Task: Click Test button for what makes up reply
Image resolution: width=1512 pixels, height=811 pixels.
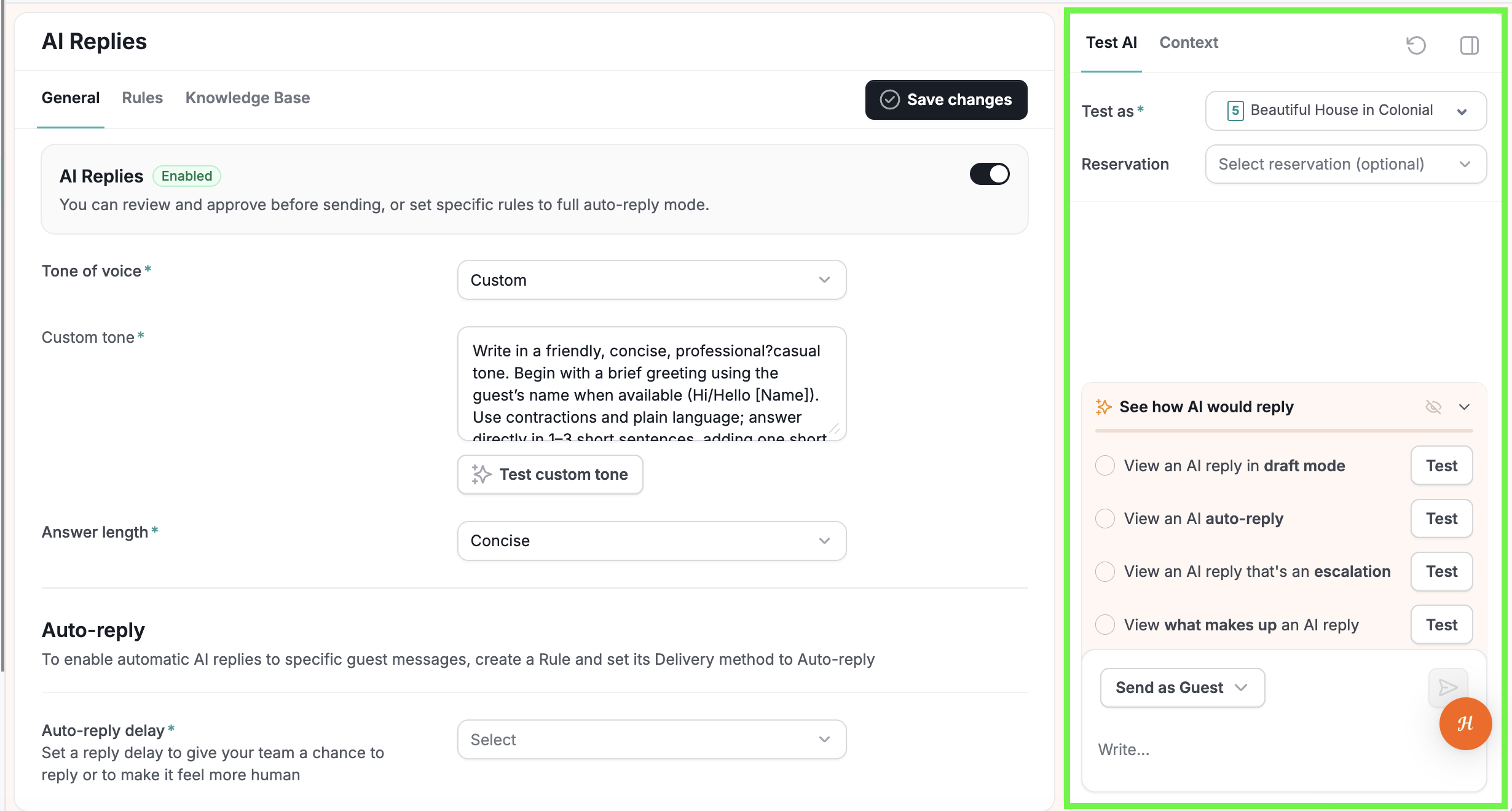Action: pyautogui.click(x=1442, y=625)
